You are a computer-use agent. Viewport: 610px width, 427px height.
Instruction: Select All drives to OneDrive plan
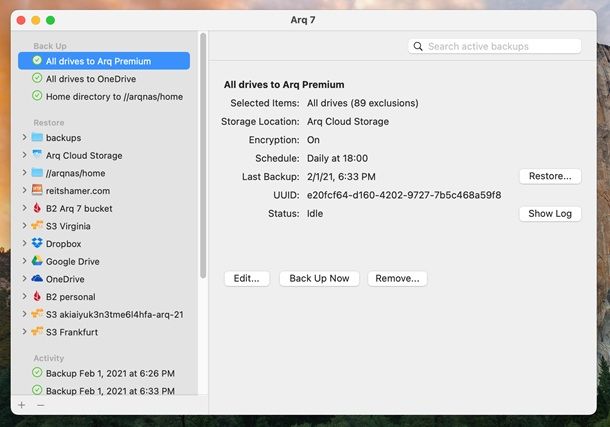(x=104, y=79)
